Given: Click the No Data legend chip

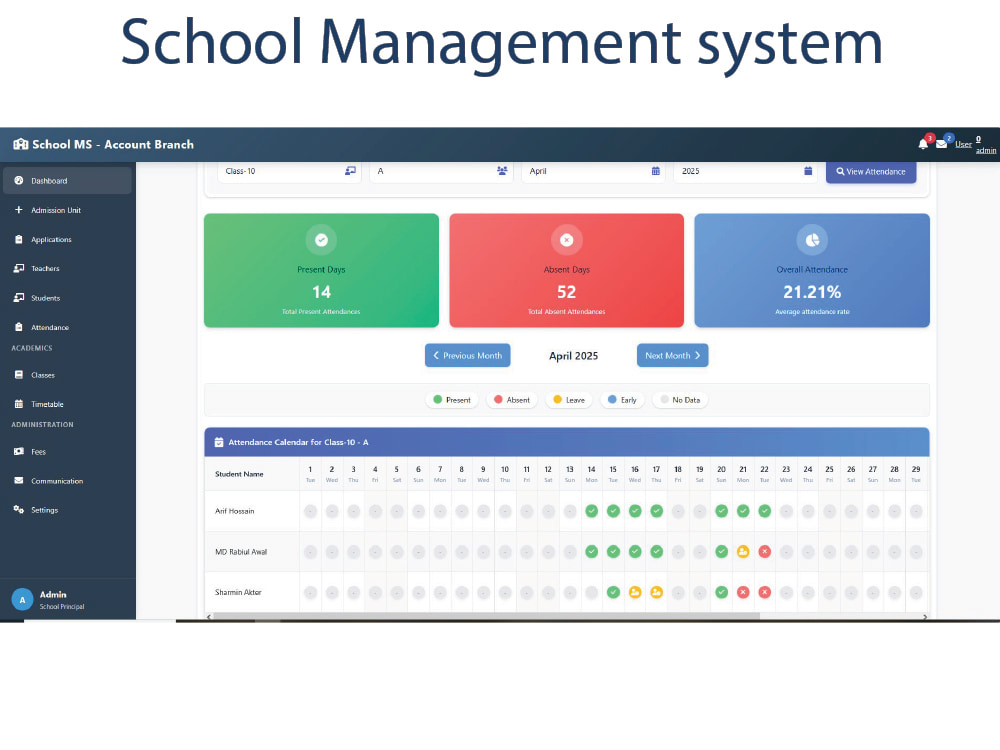Looking at the screenshot, I should click(680, 400).
